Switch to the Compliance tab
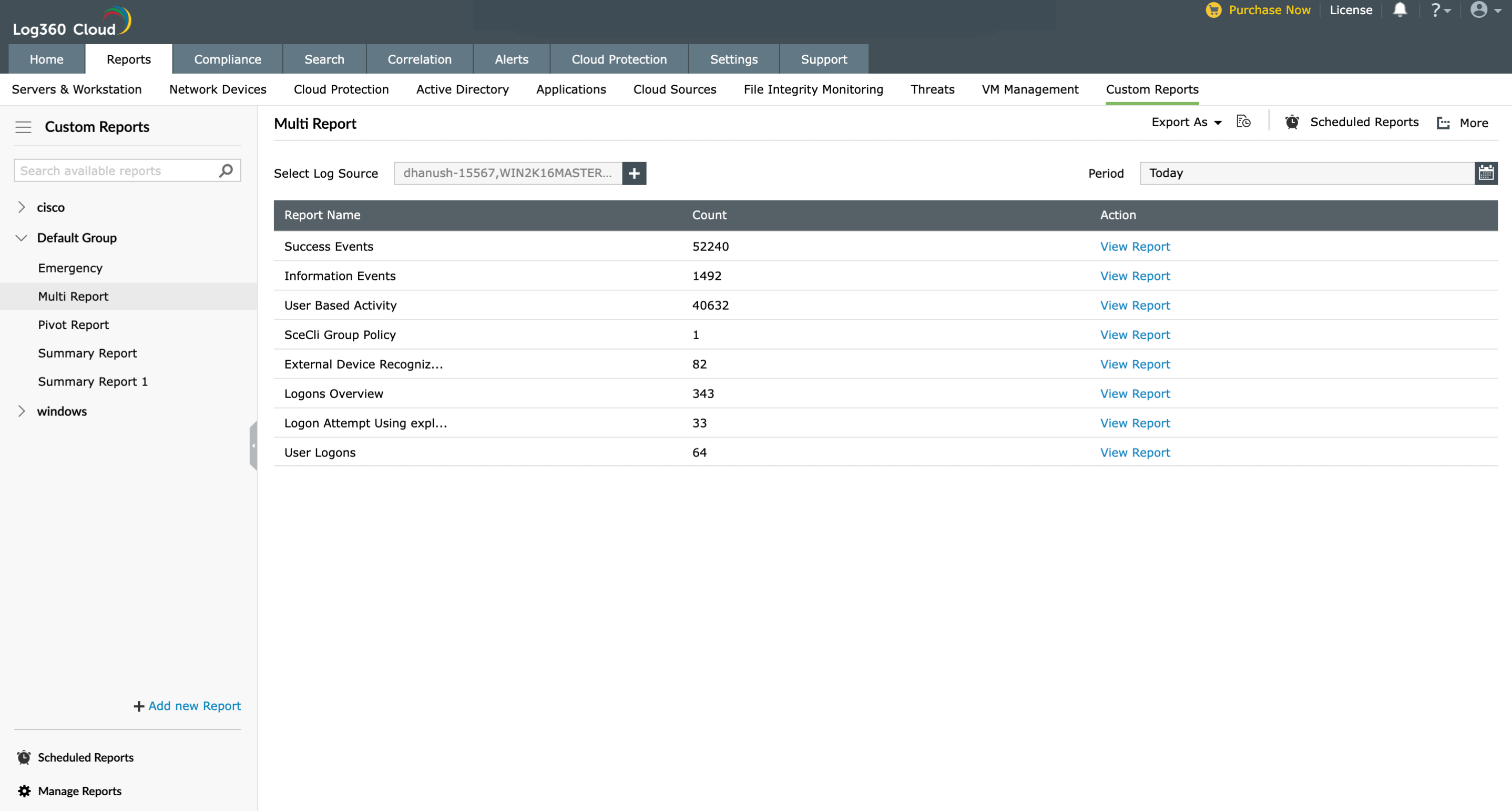This screenshot has height=811, width=1512. tap(227, 59)
